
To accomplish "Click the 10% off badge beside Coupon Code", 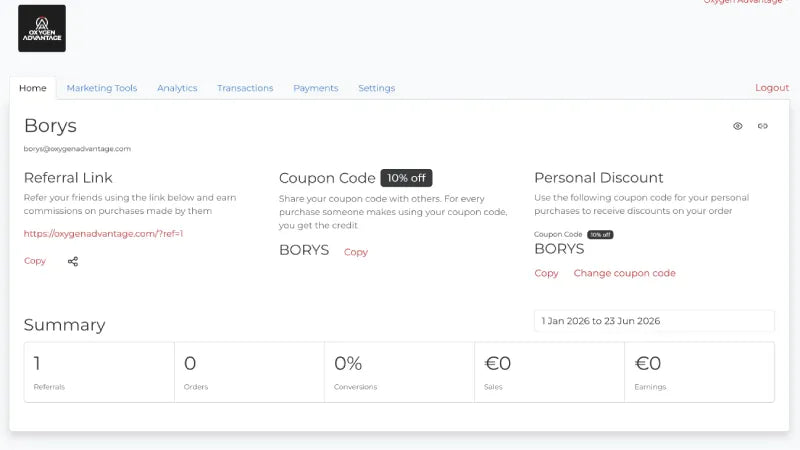I will click(x=406, y=178).
